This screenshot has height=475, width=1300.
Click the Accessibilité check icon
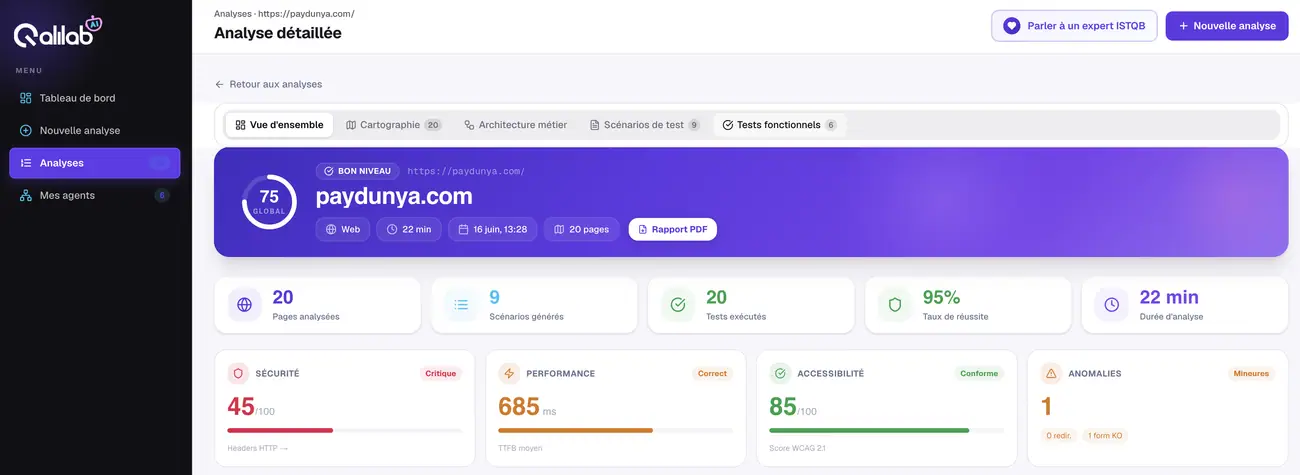(780, 373)
